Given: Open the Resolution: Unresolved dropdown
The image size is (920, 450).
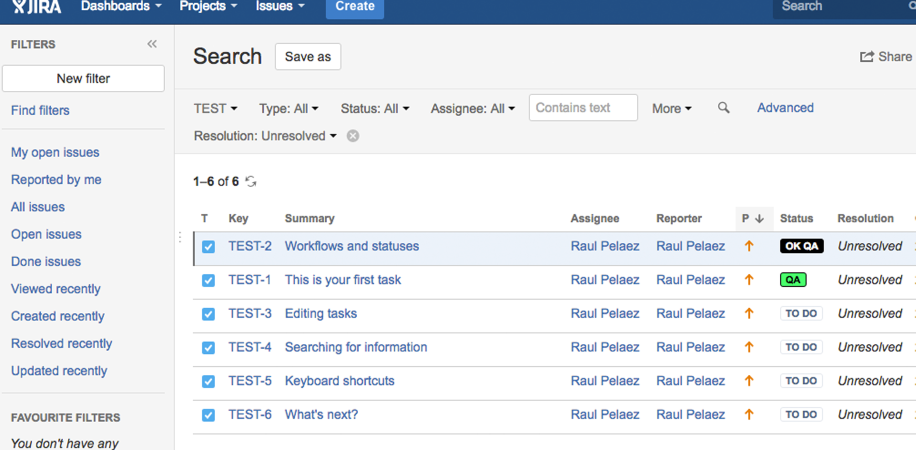Looking at the screenshot, I should (x=265, y=136).
